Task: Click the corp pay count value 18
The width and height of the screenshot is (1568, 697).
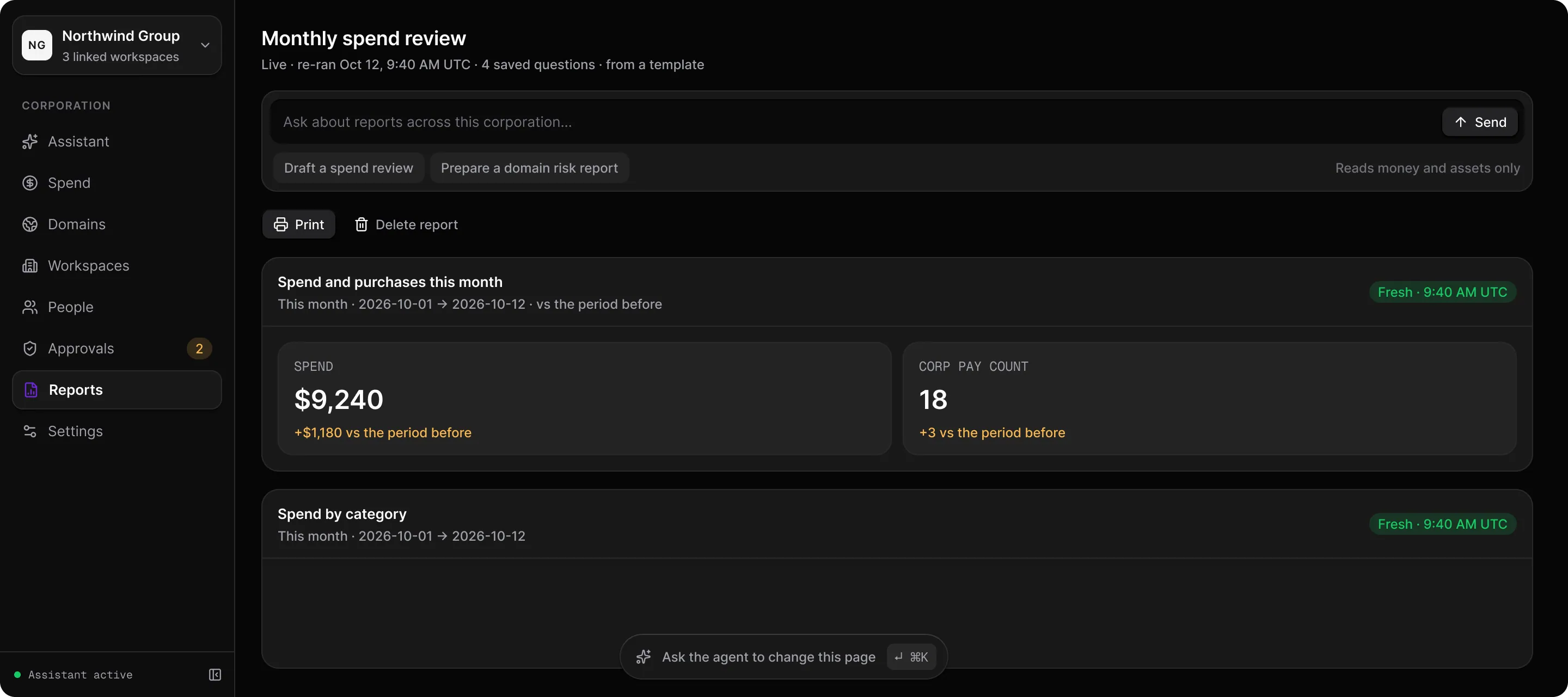Action: click(x=933, y=399)
